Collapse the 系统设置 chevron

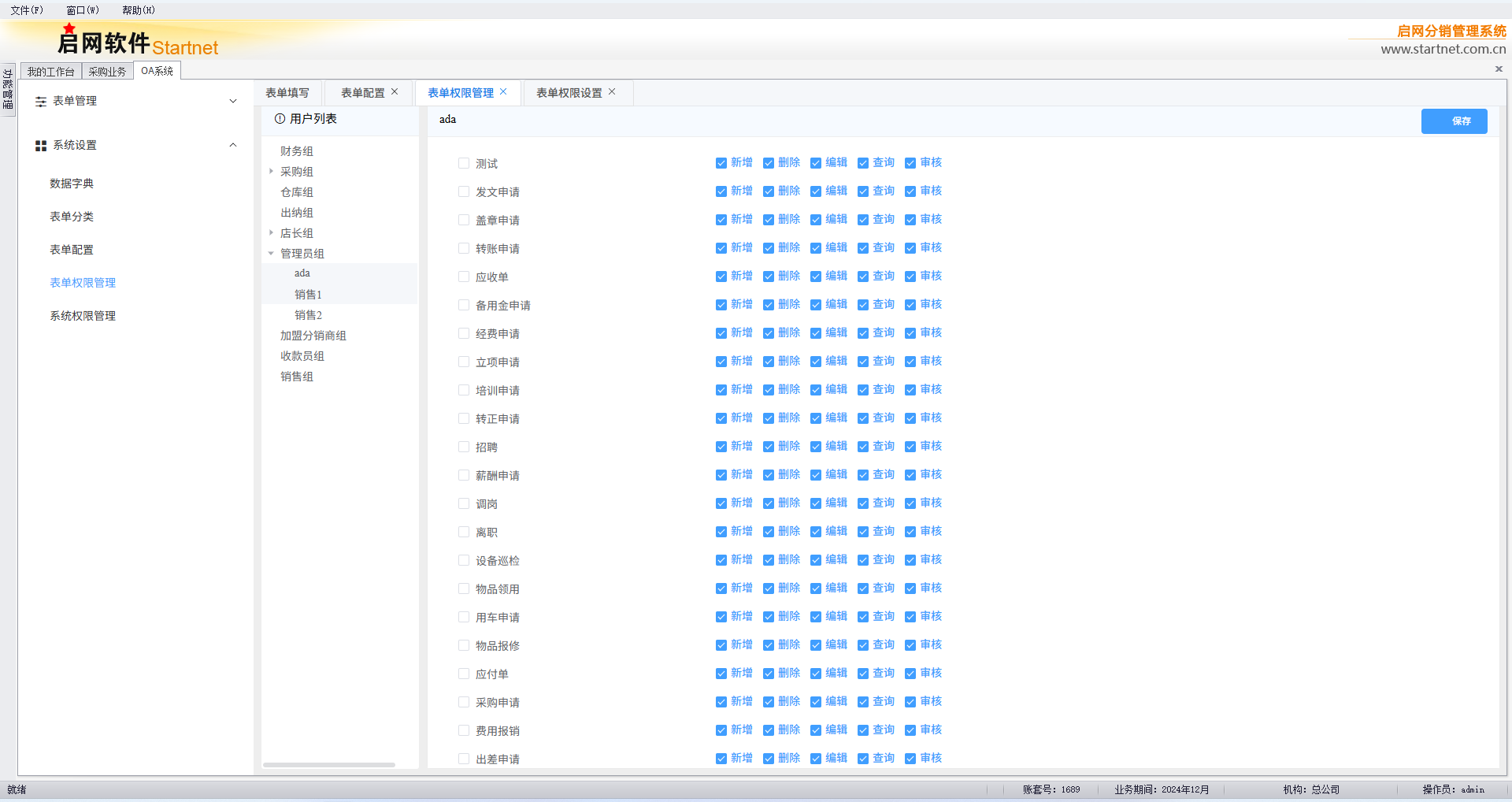(x=233, y=145)
